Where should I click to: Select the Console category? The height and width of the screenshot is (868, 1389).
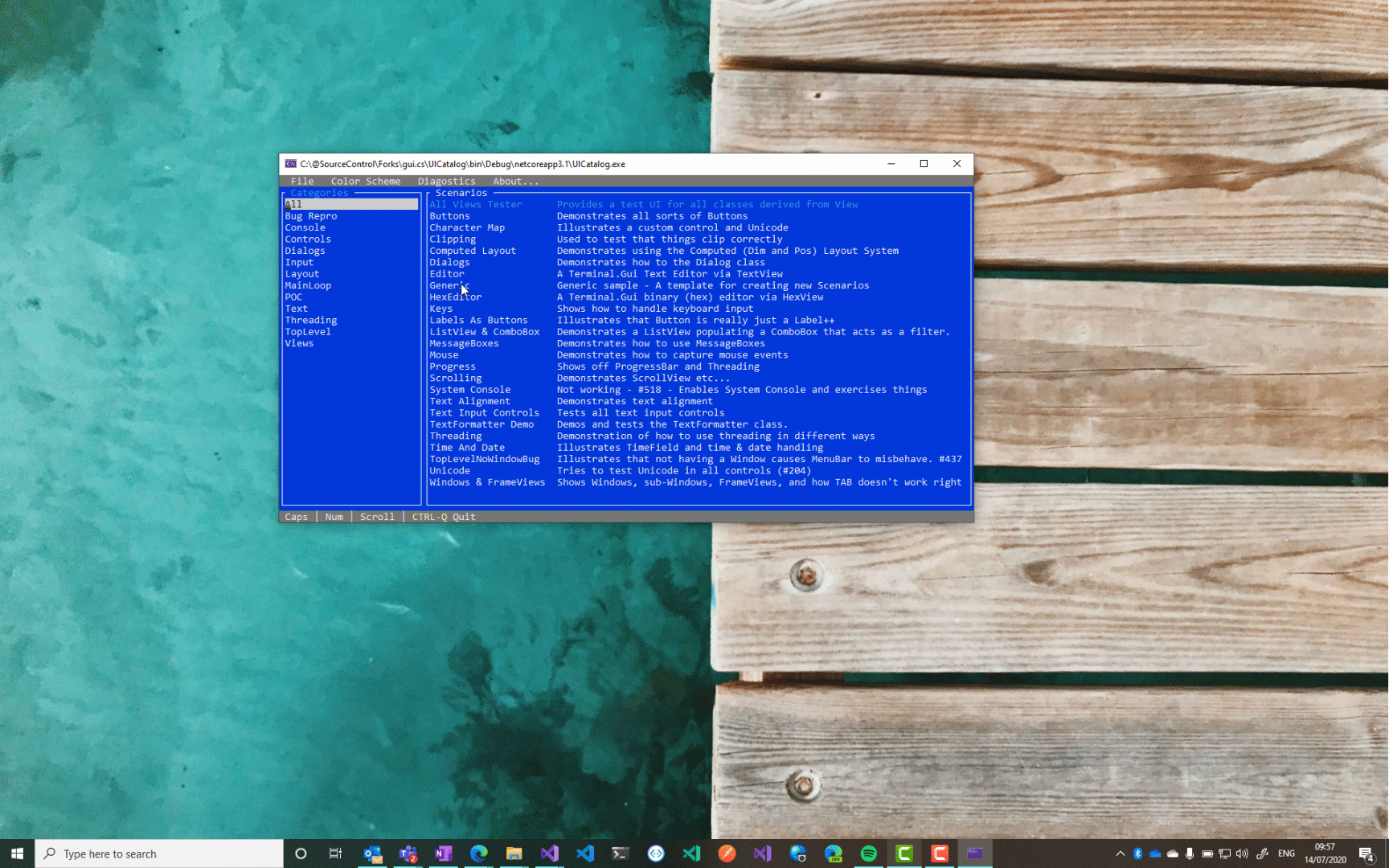[x=305, y=227]
